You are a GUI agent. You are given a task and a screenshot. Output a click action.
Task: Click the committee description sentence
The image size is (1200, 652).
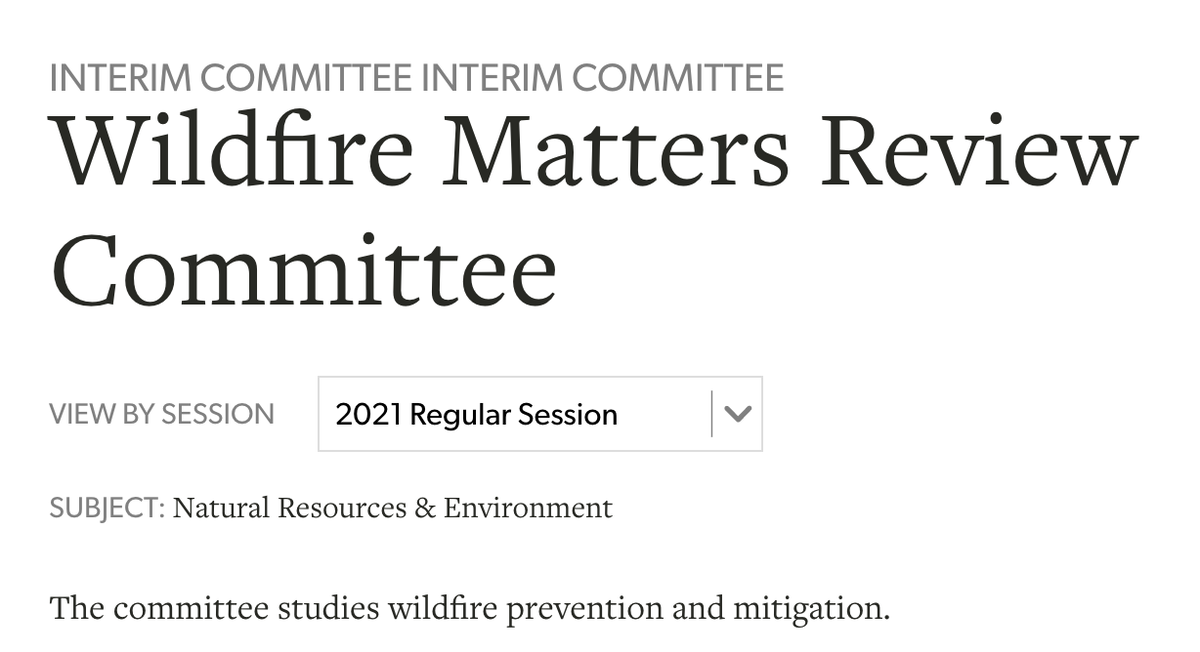point(469,607)
